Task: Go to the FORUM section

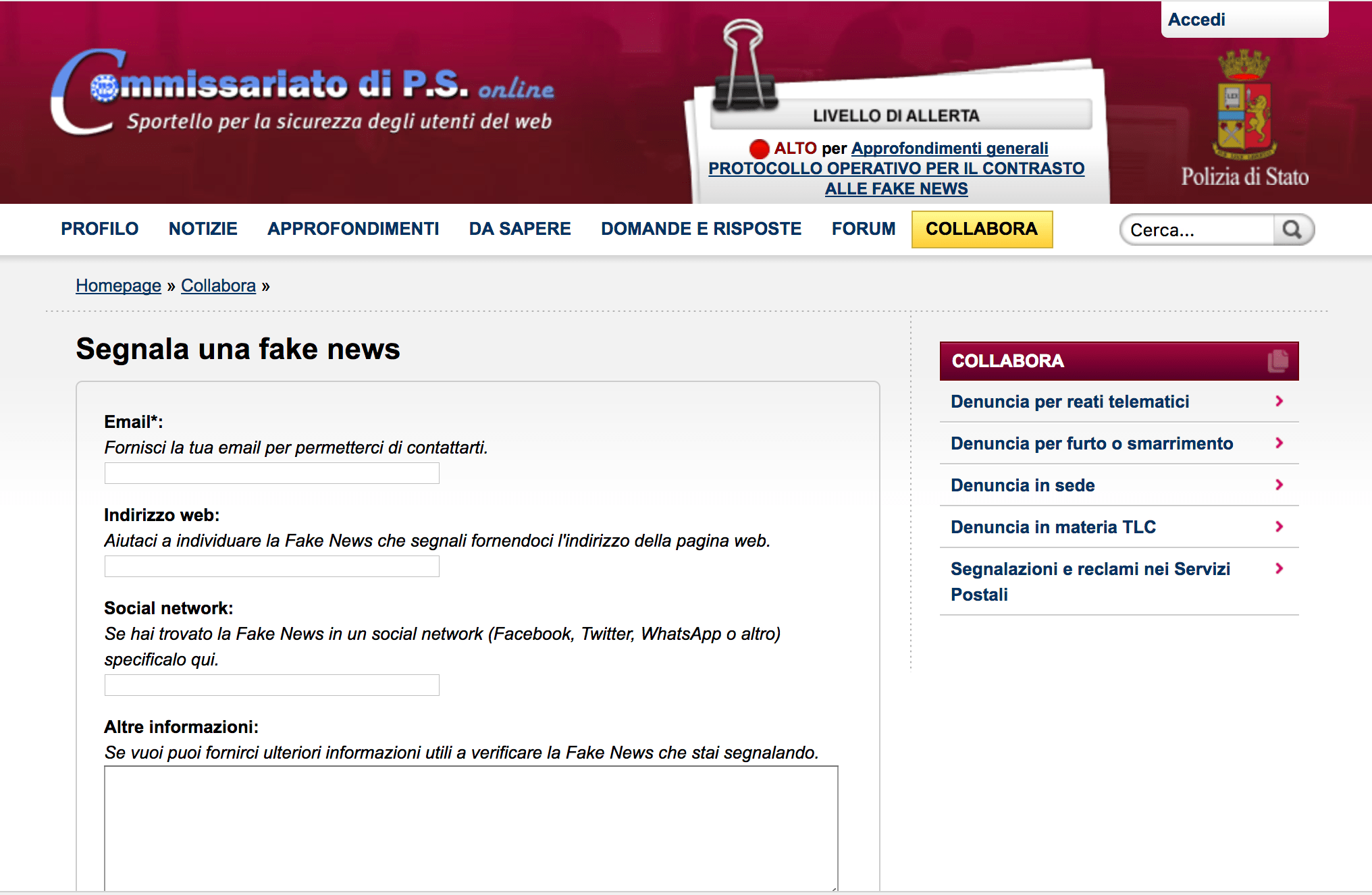Action: pyautogui.click(x=863, y=229)
